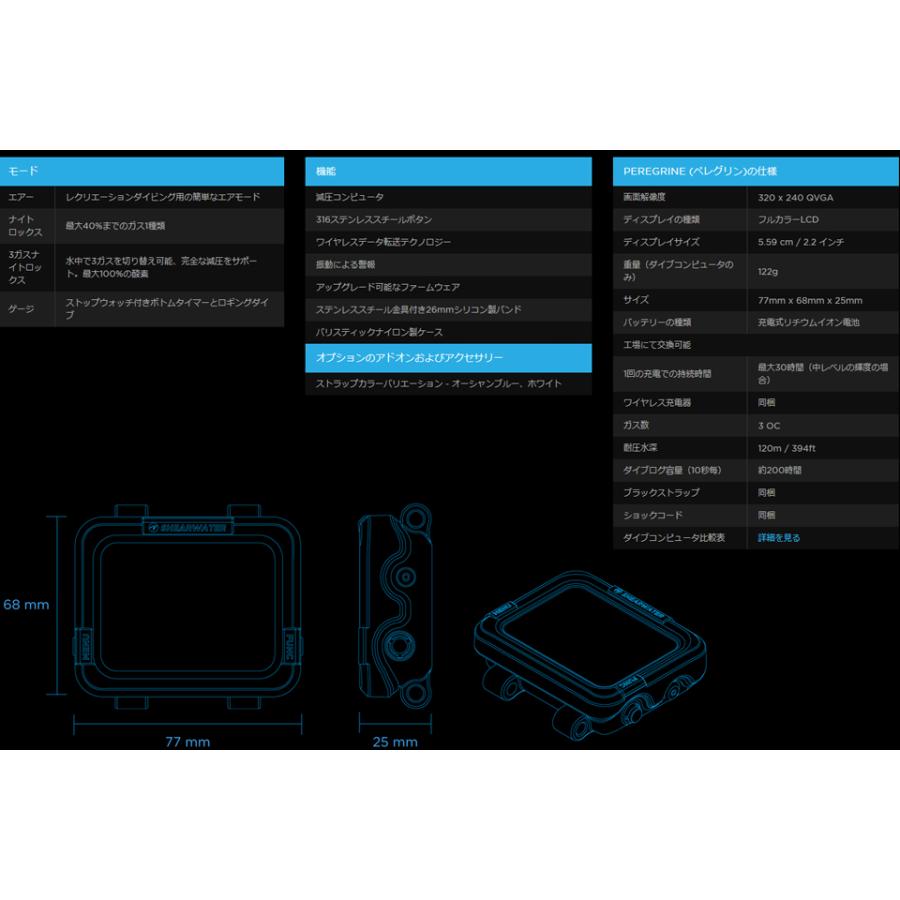Screen dimensions: 900x900
Task: Select the サイズ label
Action: (x=636, y=300)
